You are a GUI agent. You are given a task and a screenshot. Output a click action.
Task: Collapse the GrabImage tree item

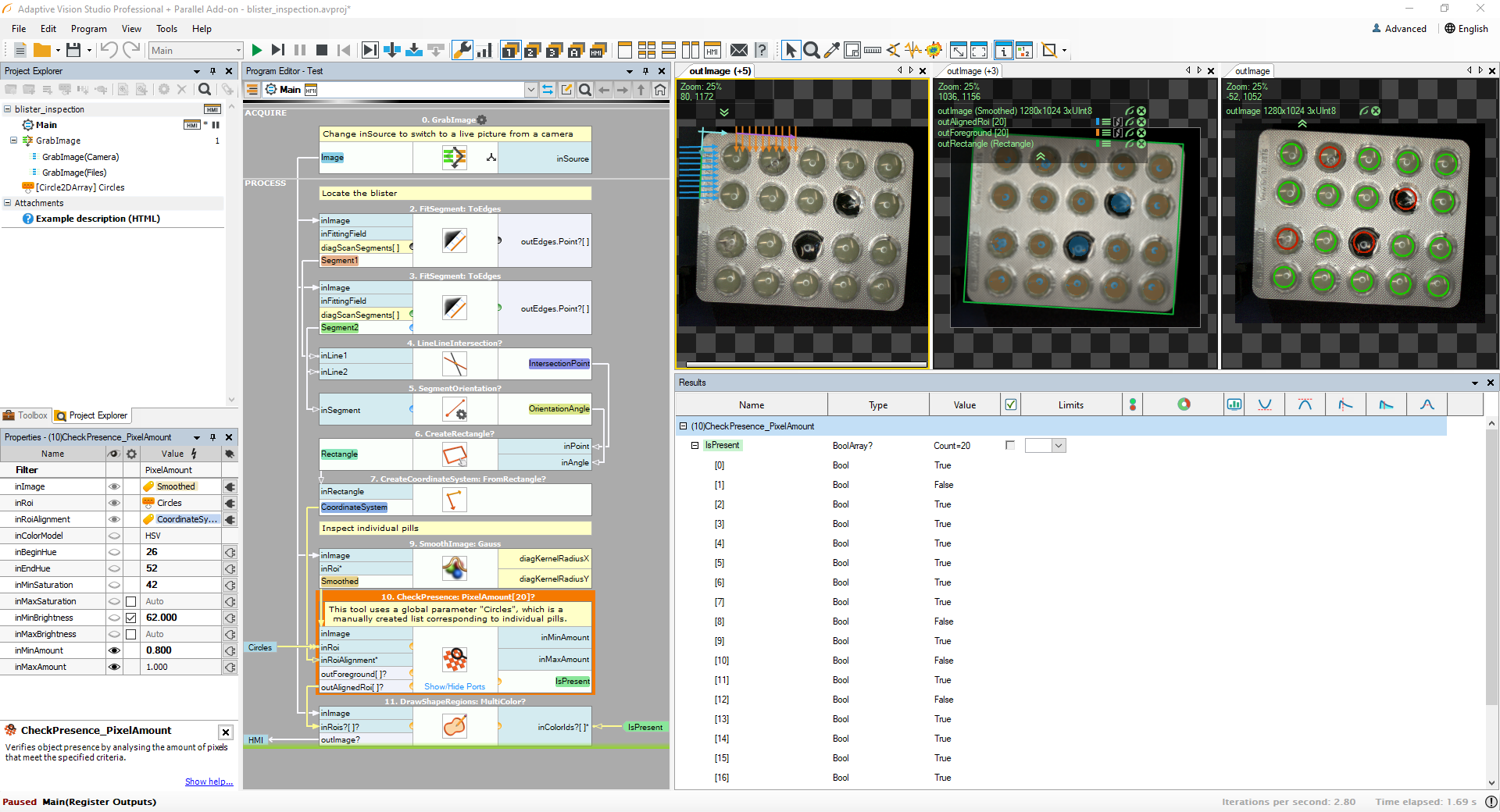click(x=14, y=141)
